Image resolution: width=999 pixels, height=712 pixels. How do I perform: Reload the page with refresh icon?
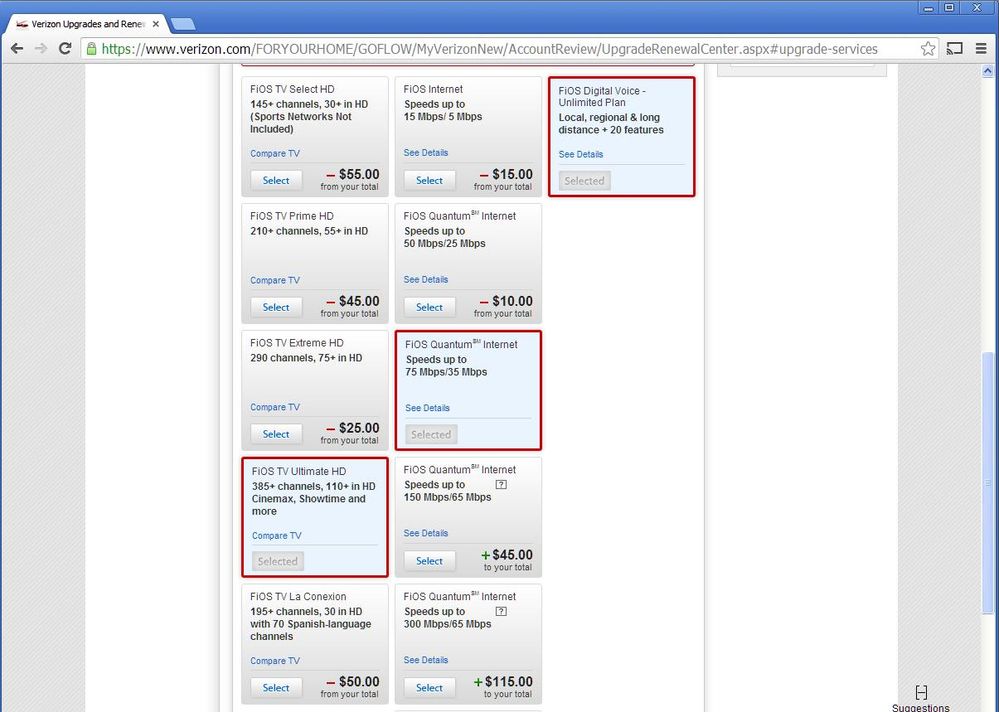pos(64,48)
